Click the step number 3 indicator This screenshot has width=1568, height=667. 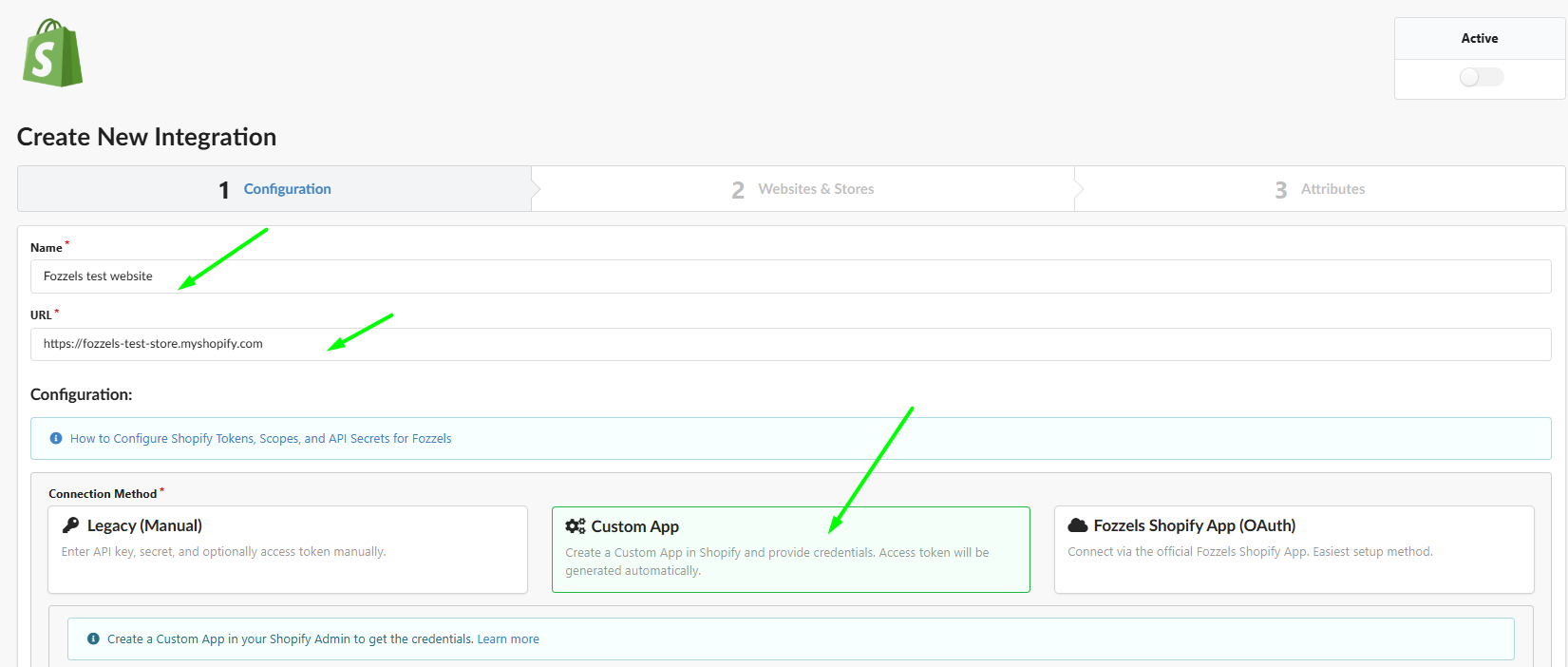(x=1281, y=190)
